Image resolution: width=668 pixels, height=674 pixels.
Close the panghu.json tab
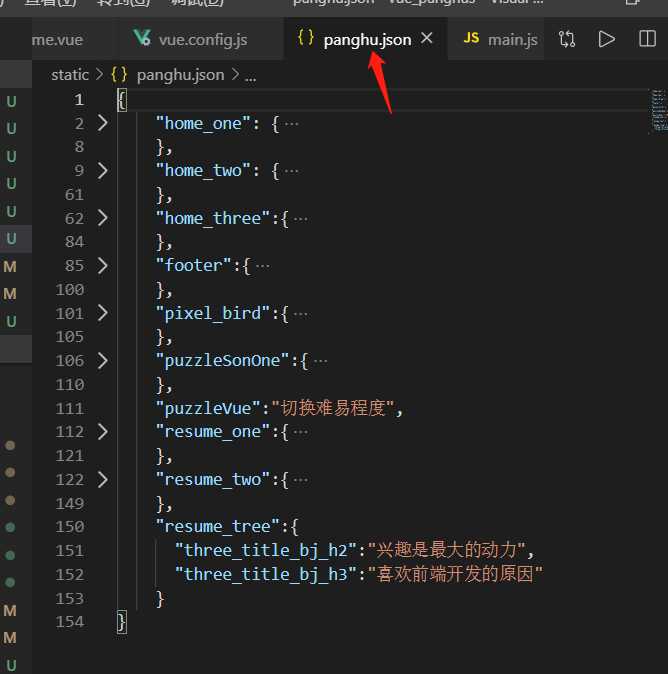[426, 39]
